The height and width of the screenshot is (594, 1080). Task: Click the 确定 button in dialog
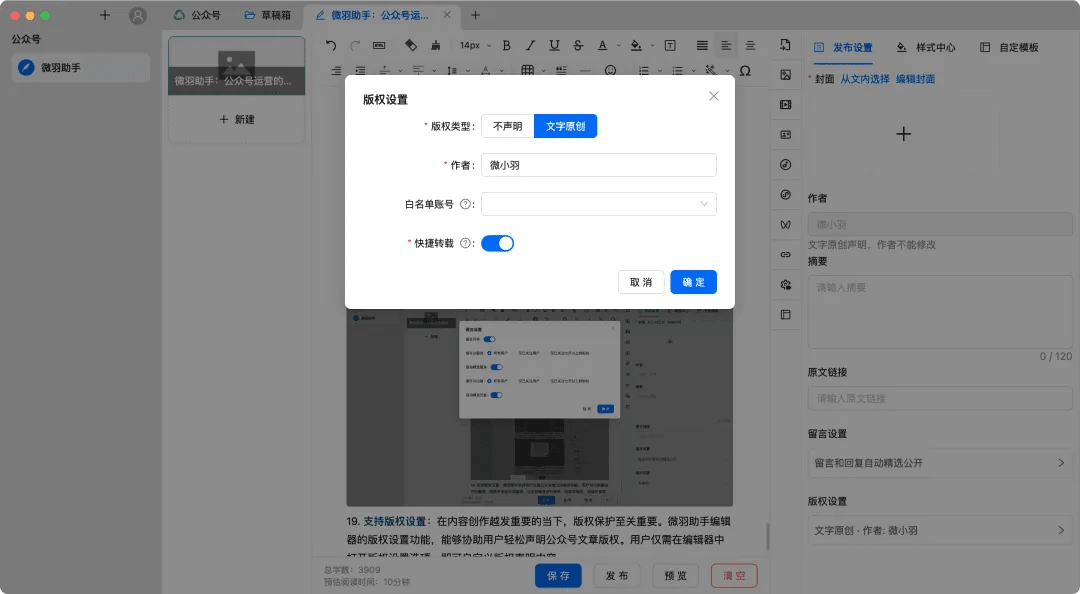tap(693, 282)
